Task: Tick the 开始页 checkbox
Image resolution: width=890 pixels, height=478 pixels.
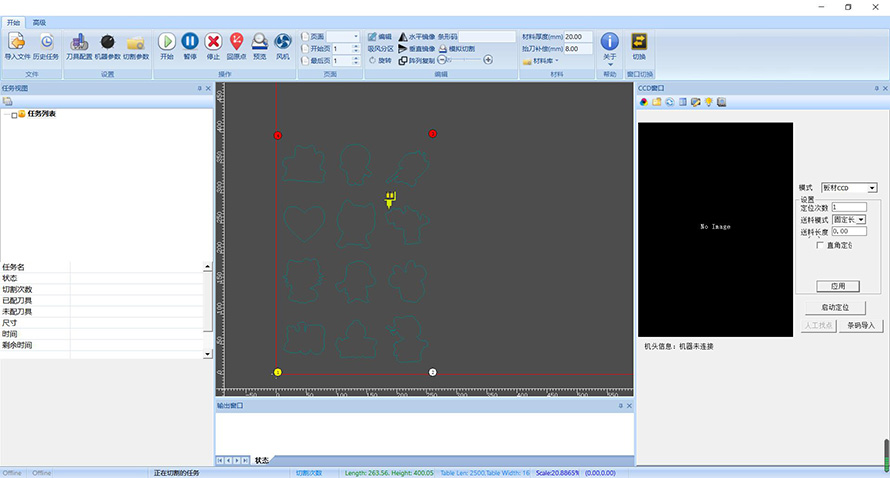Action: [306, 48]
